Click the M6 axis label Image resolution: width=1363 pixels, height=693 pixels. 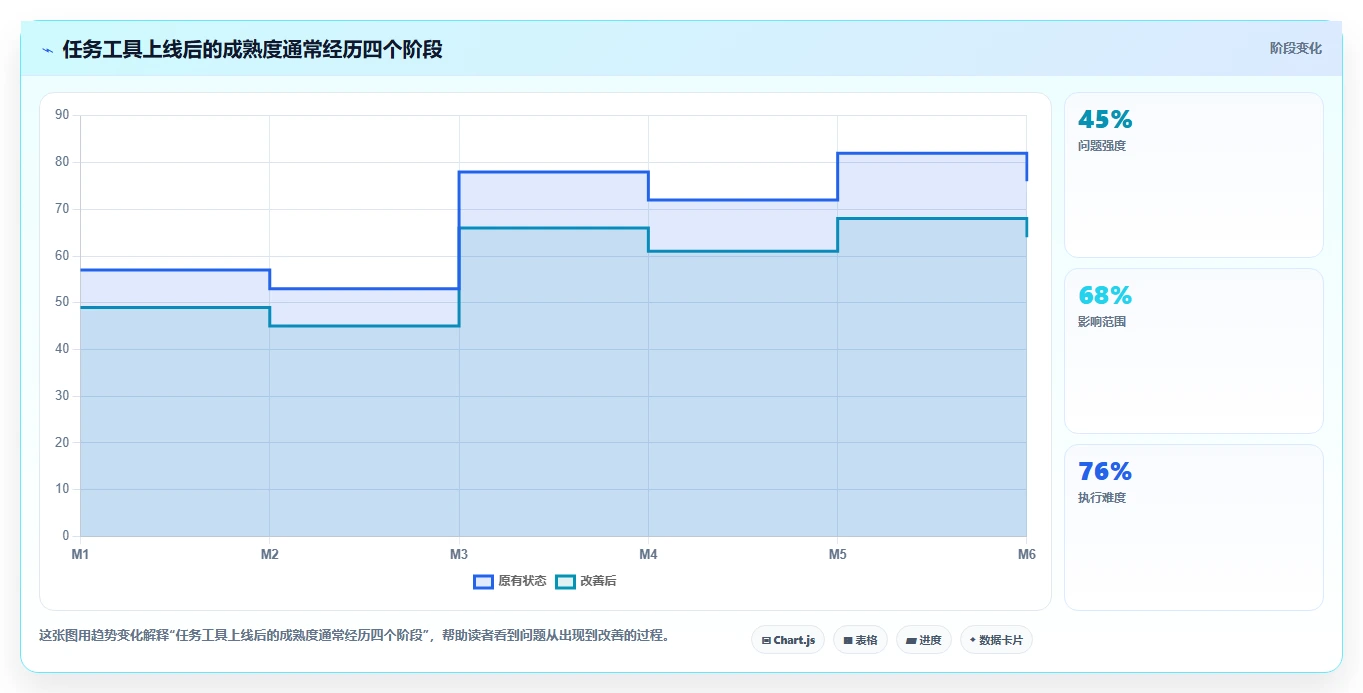[x=1026, y=553]
